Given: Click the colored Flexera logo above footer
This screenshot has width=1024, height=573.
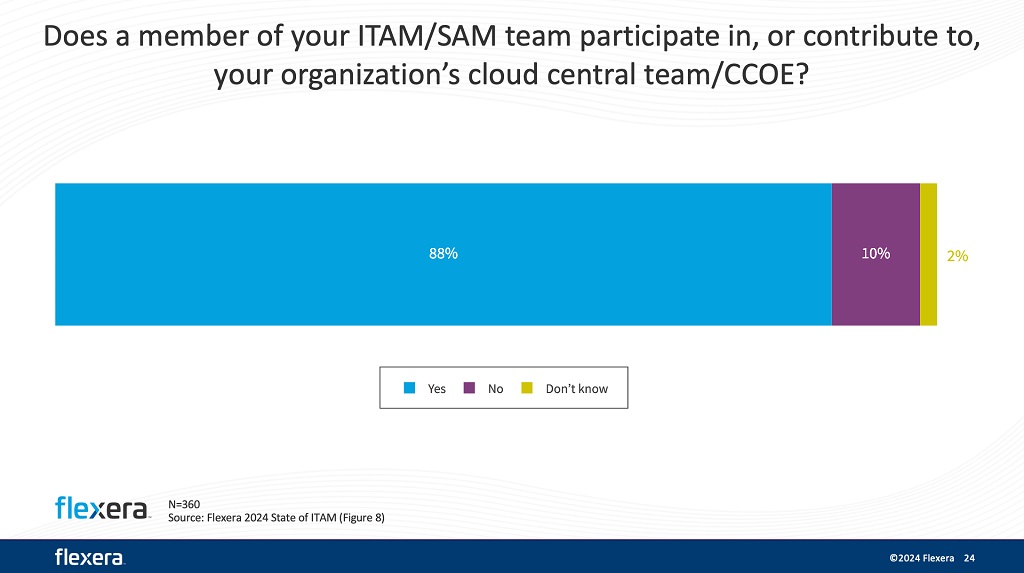Looking at the screenshot, I should coord(102,508).
